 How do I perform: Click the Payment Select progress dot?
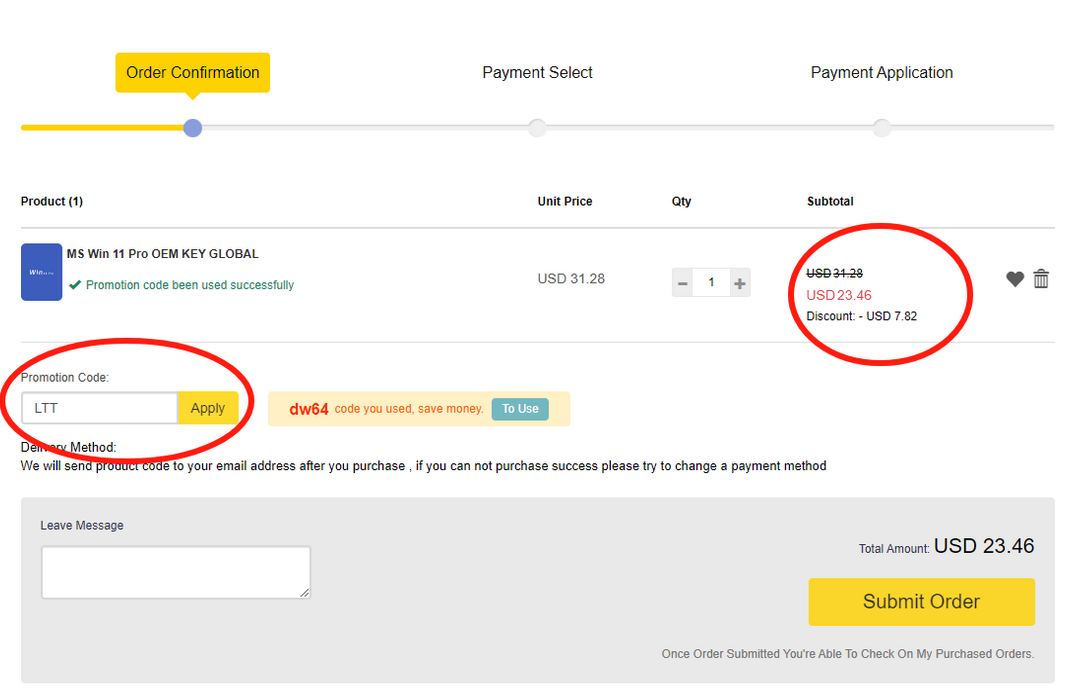537,128
